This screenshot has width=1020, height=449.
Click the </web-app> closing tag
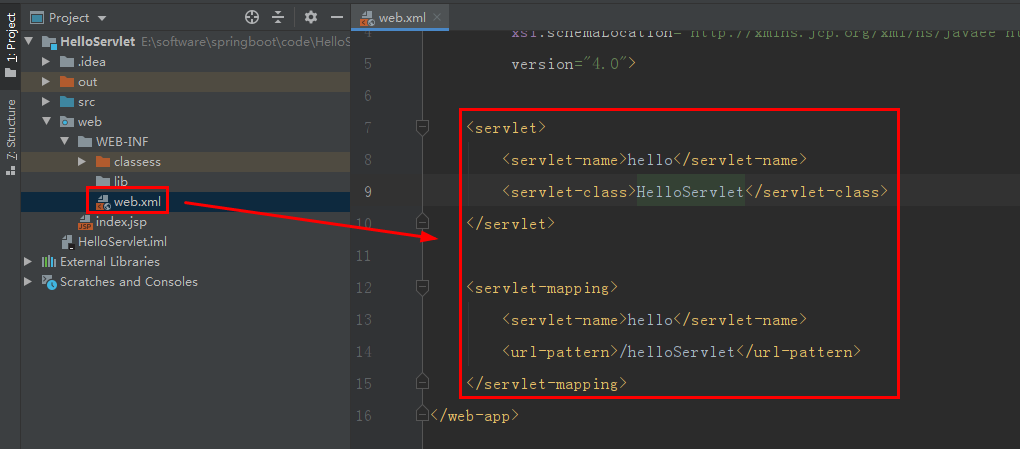[475, 415]
